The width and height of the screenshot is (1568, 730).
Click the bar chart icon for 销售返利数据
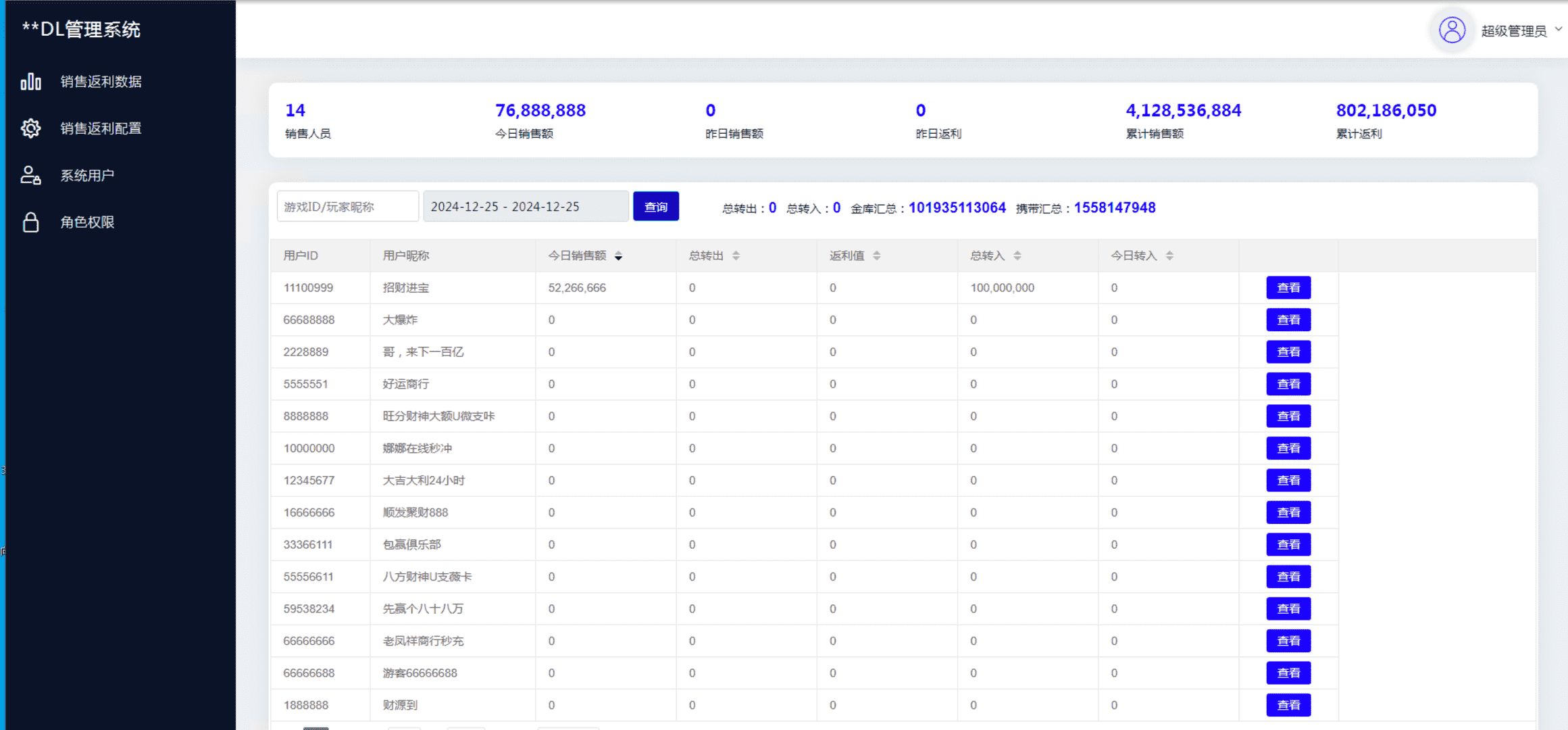coord(30,82)
